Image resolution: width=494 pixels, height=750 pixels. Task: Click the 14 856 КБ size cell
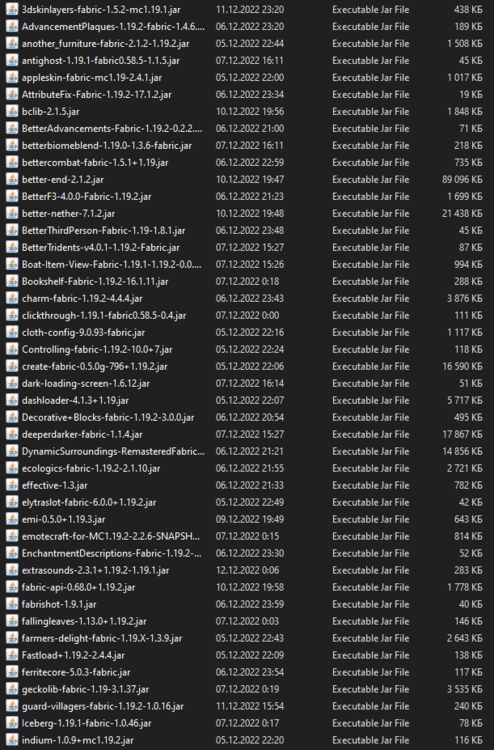(x=462, y=451)
